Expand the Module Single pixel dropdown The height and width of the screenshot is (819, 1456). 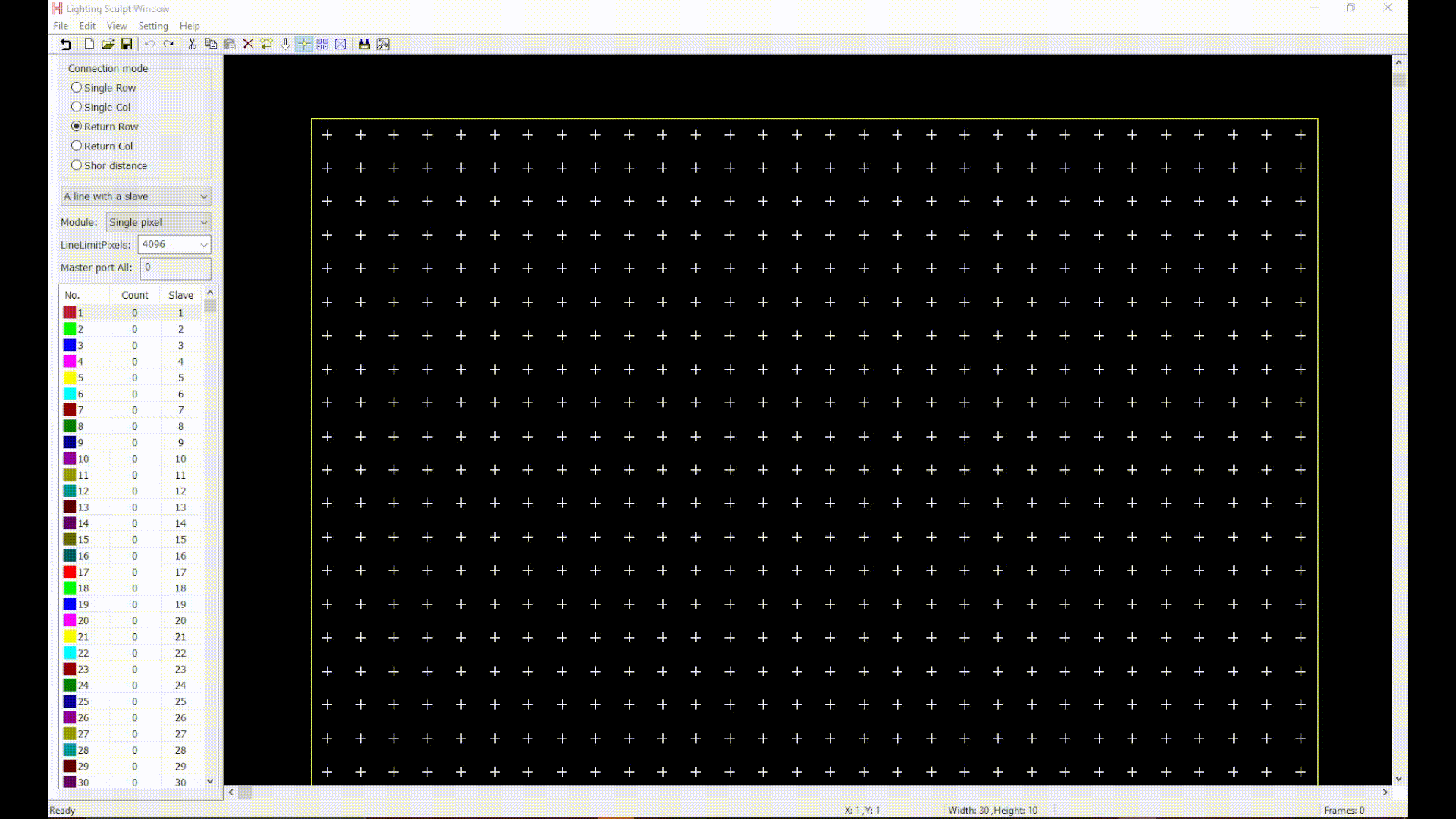(158, 222)
